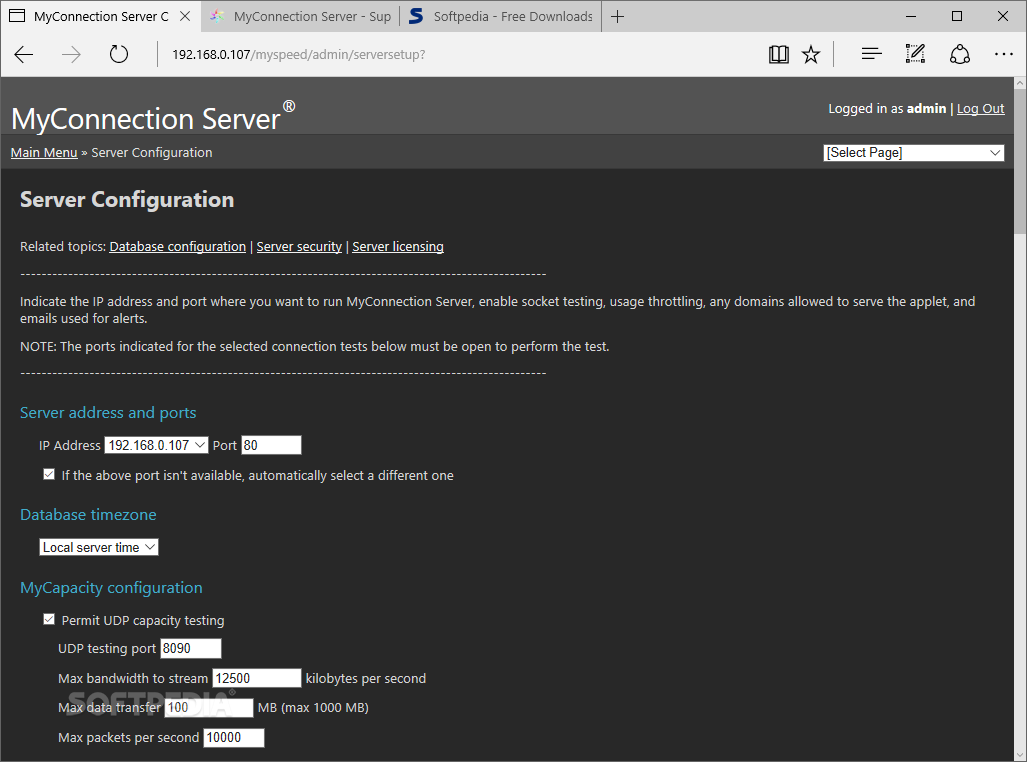The image size is (1027, 762).
Task: Open the Database configuration link
Action: [177, 247]
